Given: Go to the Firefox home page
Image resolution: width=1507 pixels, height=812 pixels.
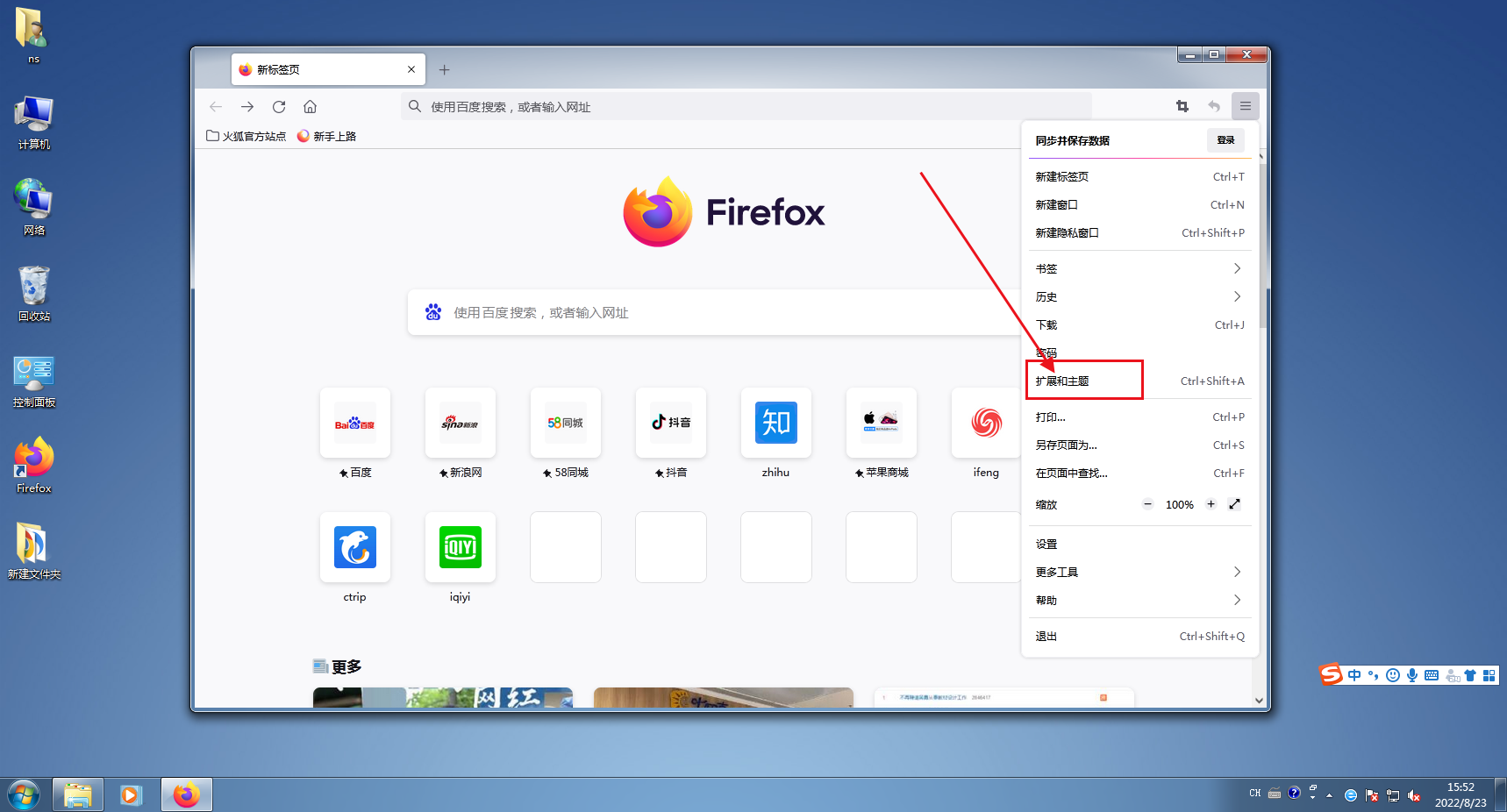Looking at the screenshot, I should point(310,106).
